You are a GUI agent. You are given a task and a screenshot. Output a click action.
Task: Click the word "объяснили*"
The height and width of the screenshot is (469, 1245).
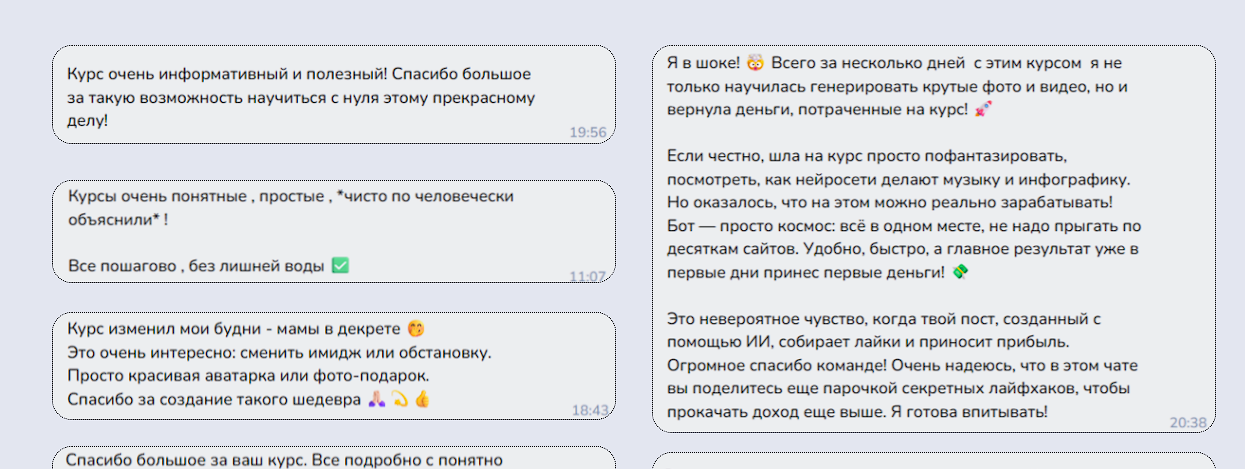[115, 218]
